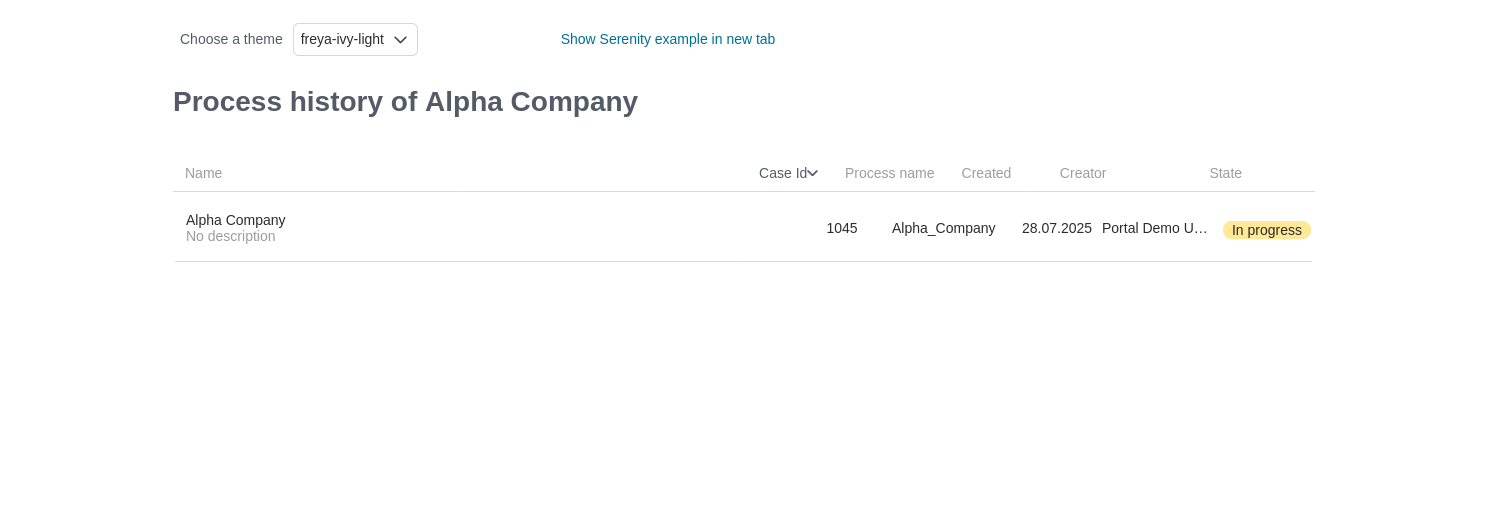Sort by the Created column header
The width and height of the screenshot is (1500, 514).
point(986,173)
